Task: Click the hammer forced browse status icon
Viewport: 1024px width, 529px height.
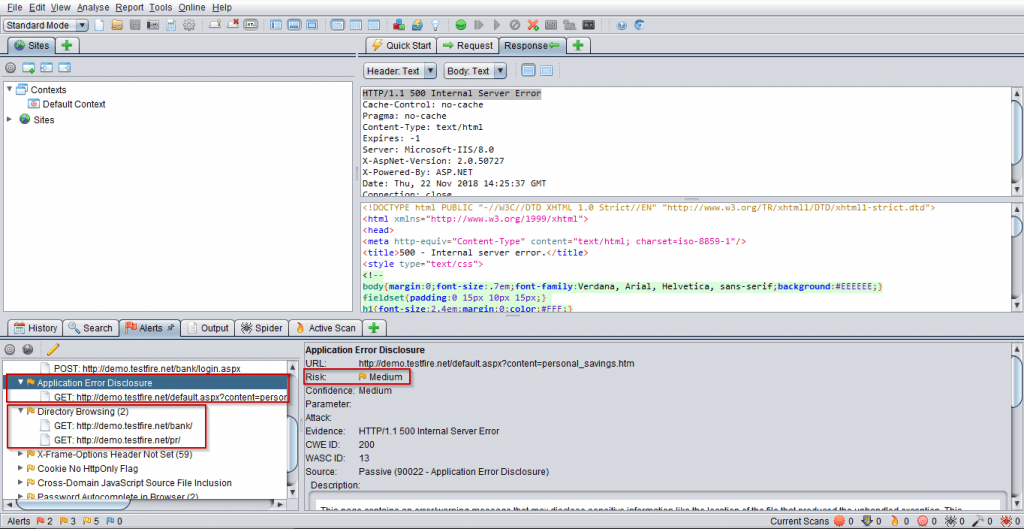Action: tap(978, 521)
